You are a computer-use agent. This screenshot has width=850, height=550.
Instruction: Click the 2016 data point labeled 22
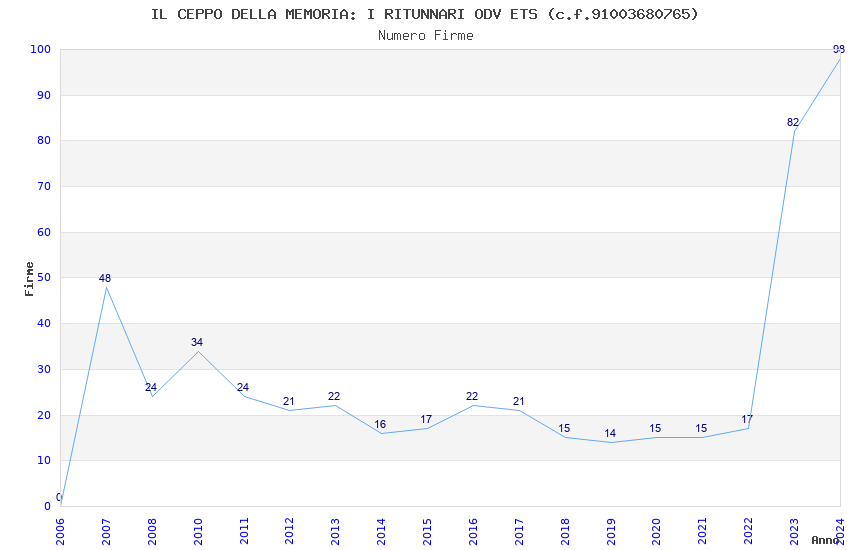(473, 405)
